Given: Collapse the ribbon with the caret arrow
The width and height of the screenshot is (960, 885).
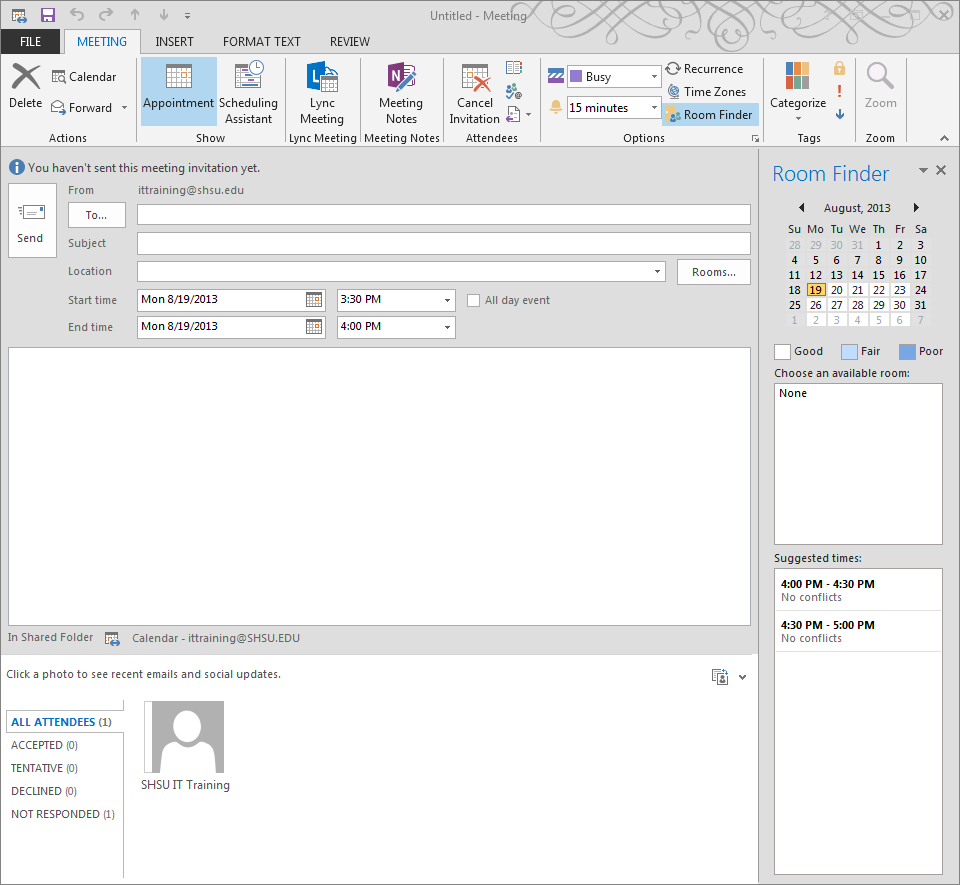Looking at the screenshot, I should click(x=945, y=138).
